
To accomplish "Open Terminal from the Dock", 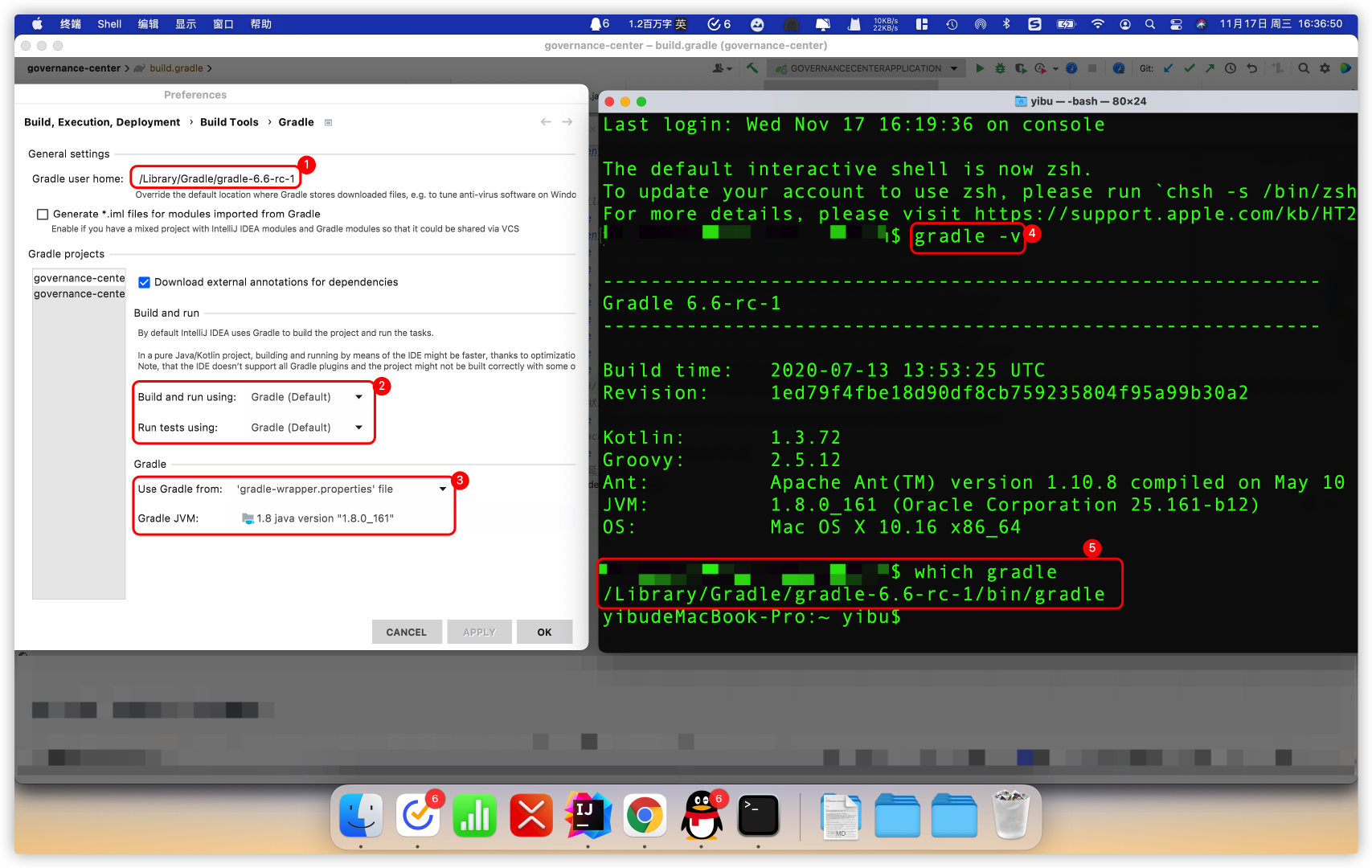I will tap(759, 815).
